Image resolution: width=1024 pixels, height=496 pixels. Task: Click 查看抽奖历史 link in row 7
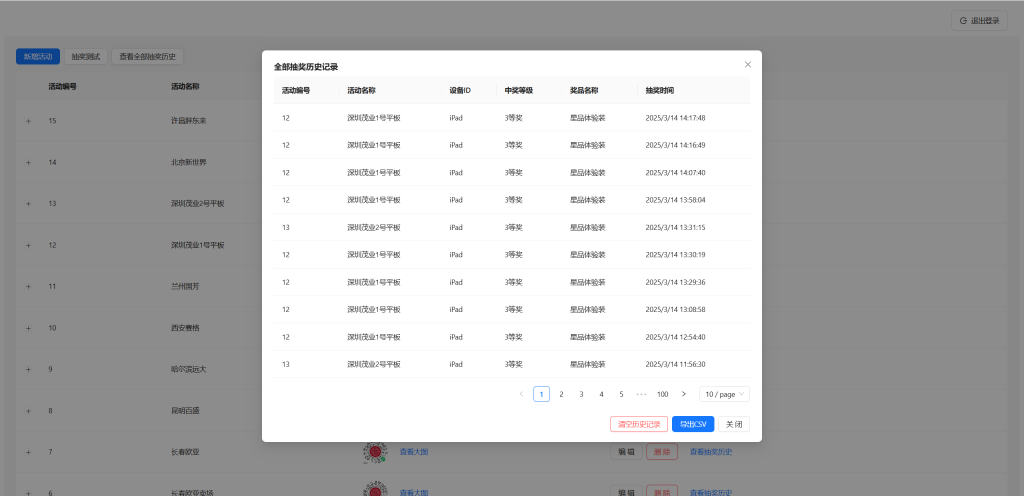click(x=711, y=452)
